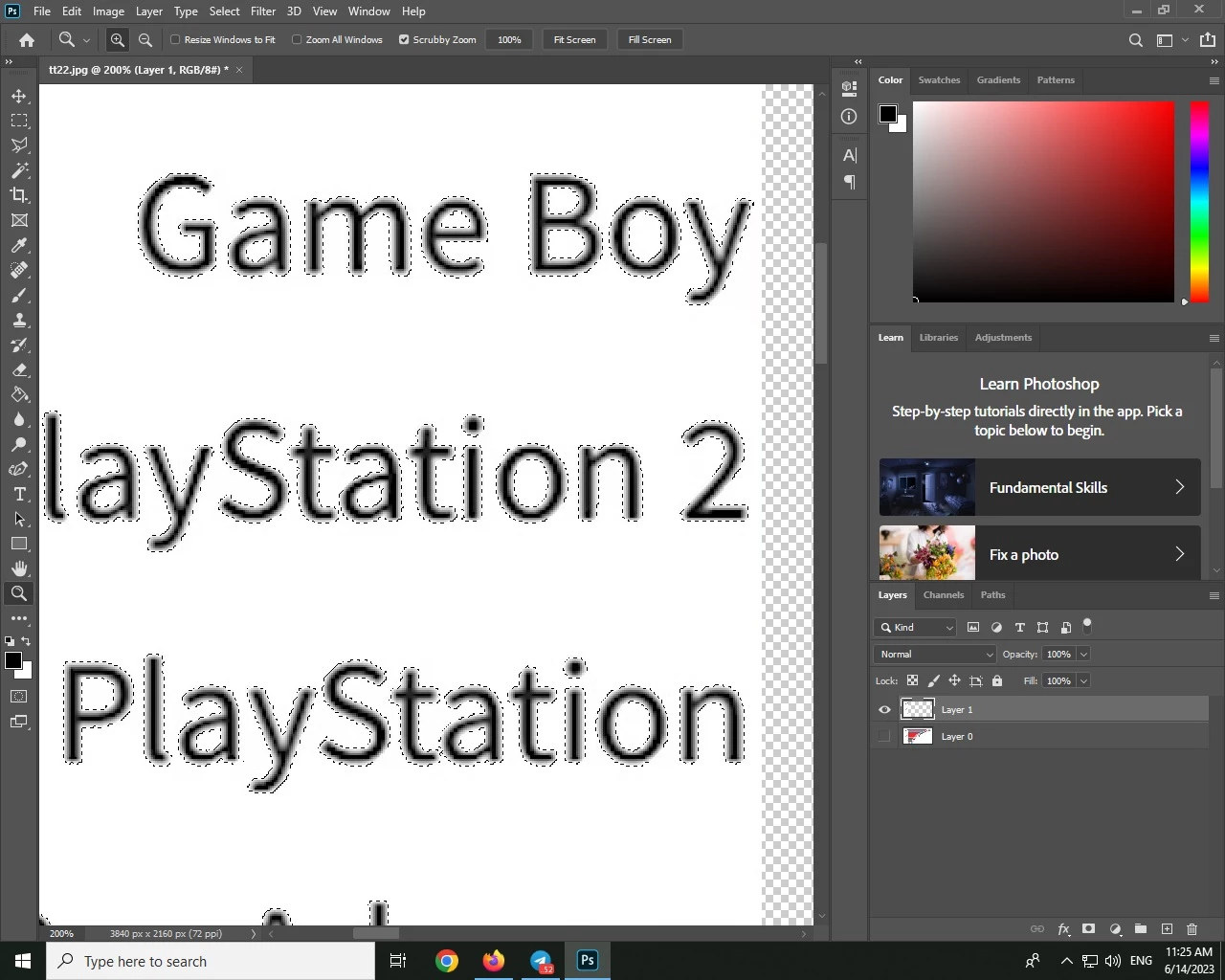Switch to the Paths tab

992,595
